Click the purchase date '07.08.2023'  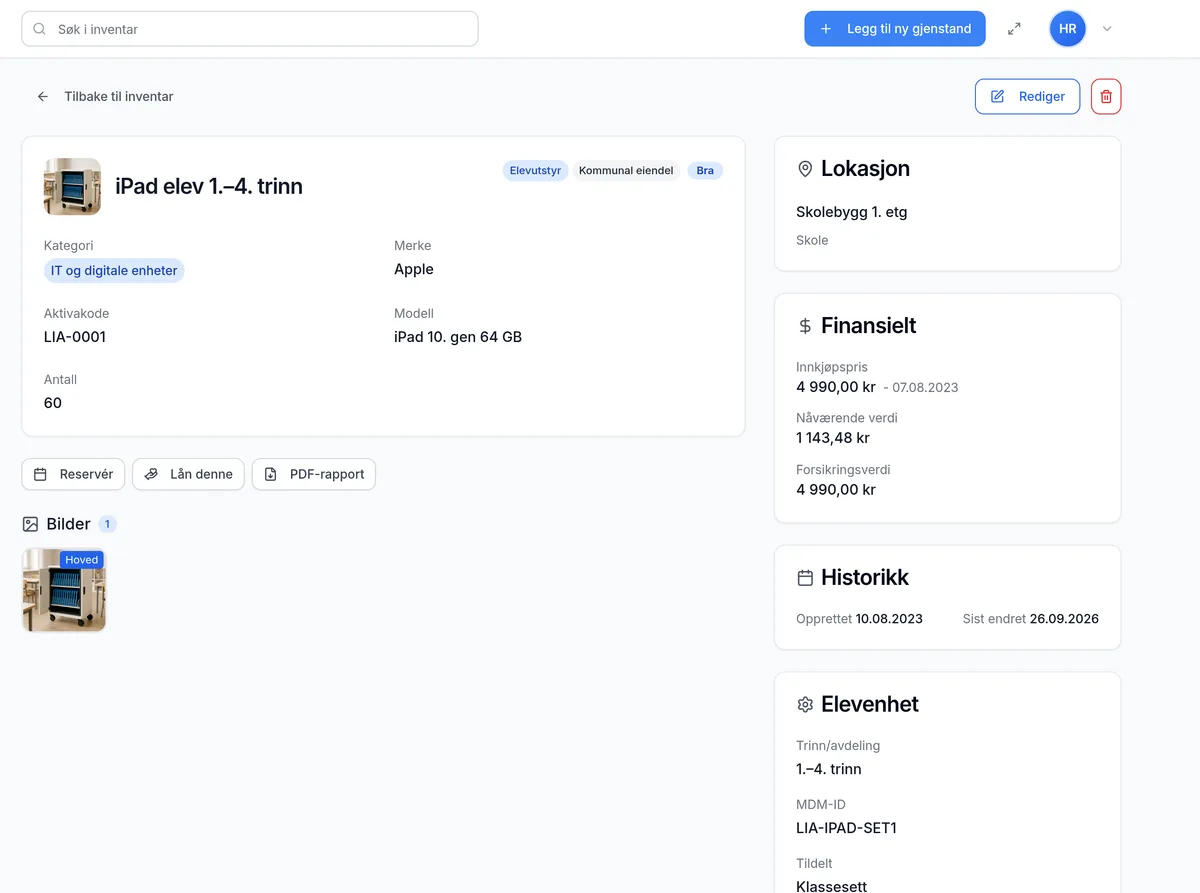[x=925, y=387]
